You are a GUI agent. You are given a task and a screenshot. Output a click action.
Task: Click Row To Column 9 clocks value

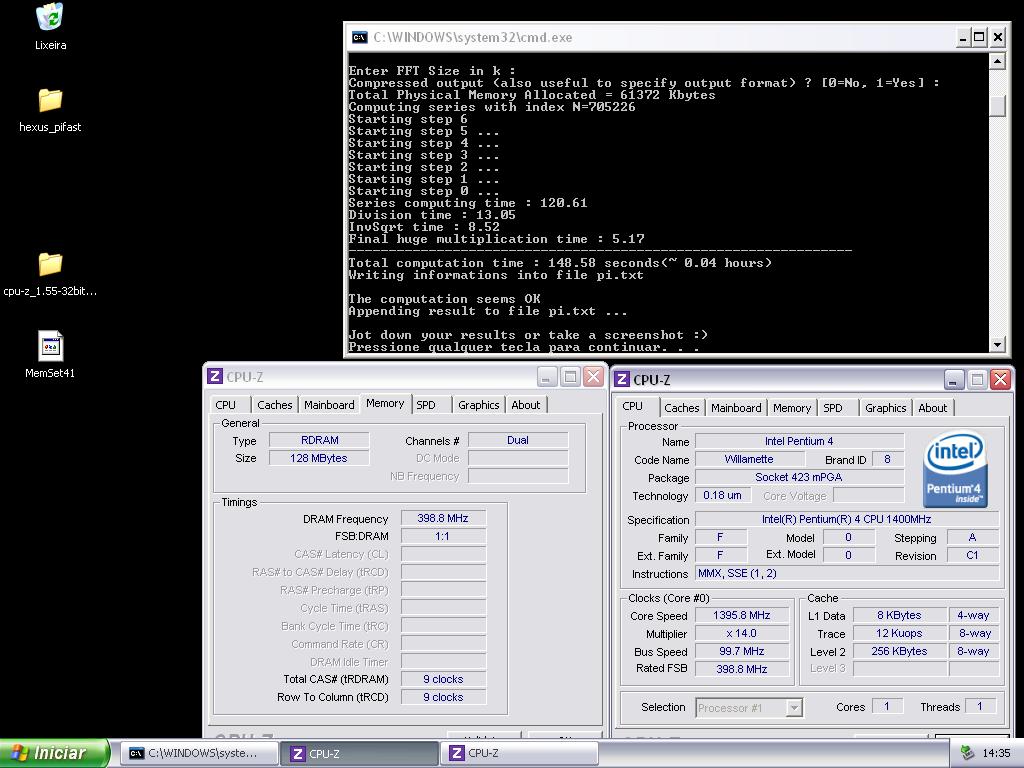coord(443,697)
